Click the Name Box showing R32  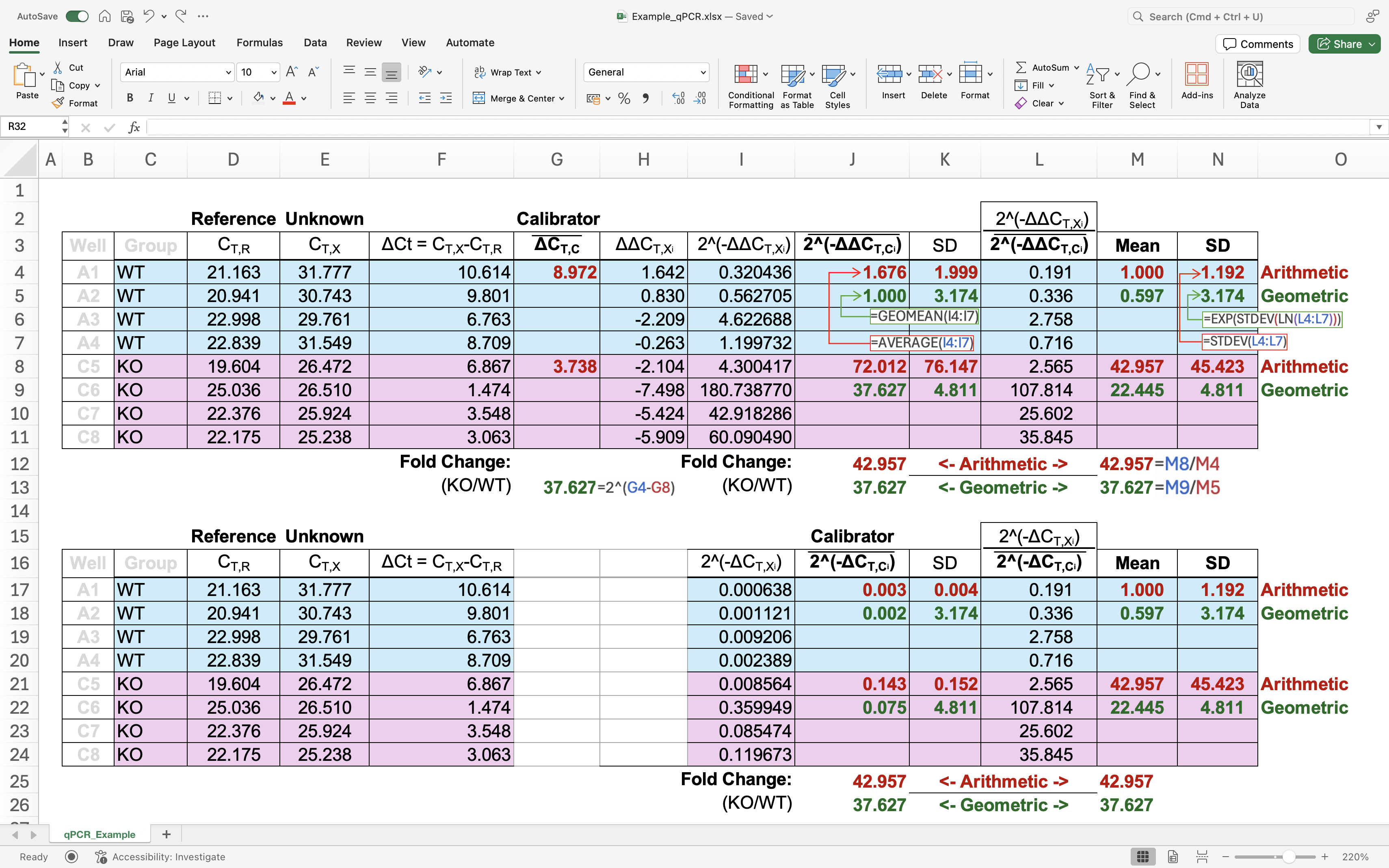point(32,126)
